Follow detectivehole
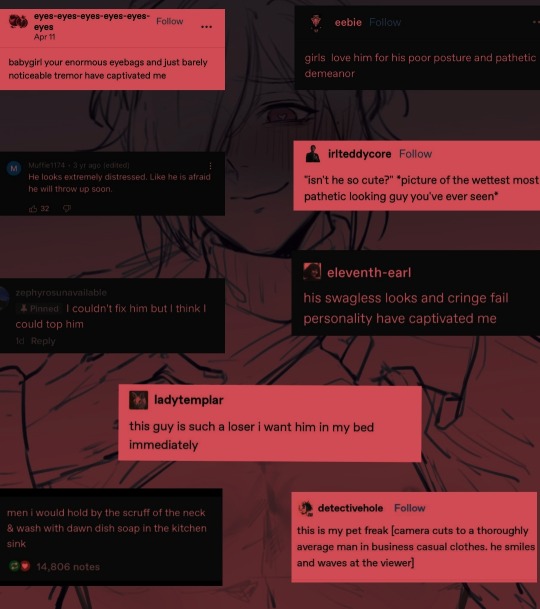540x609 pixels. tap(409, 508)
